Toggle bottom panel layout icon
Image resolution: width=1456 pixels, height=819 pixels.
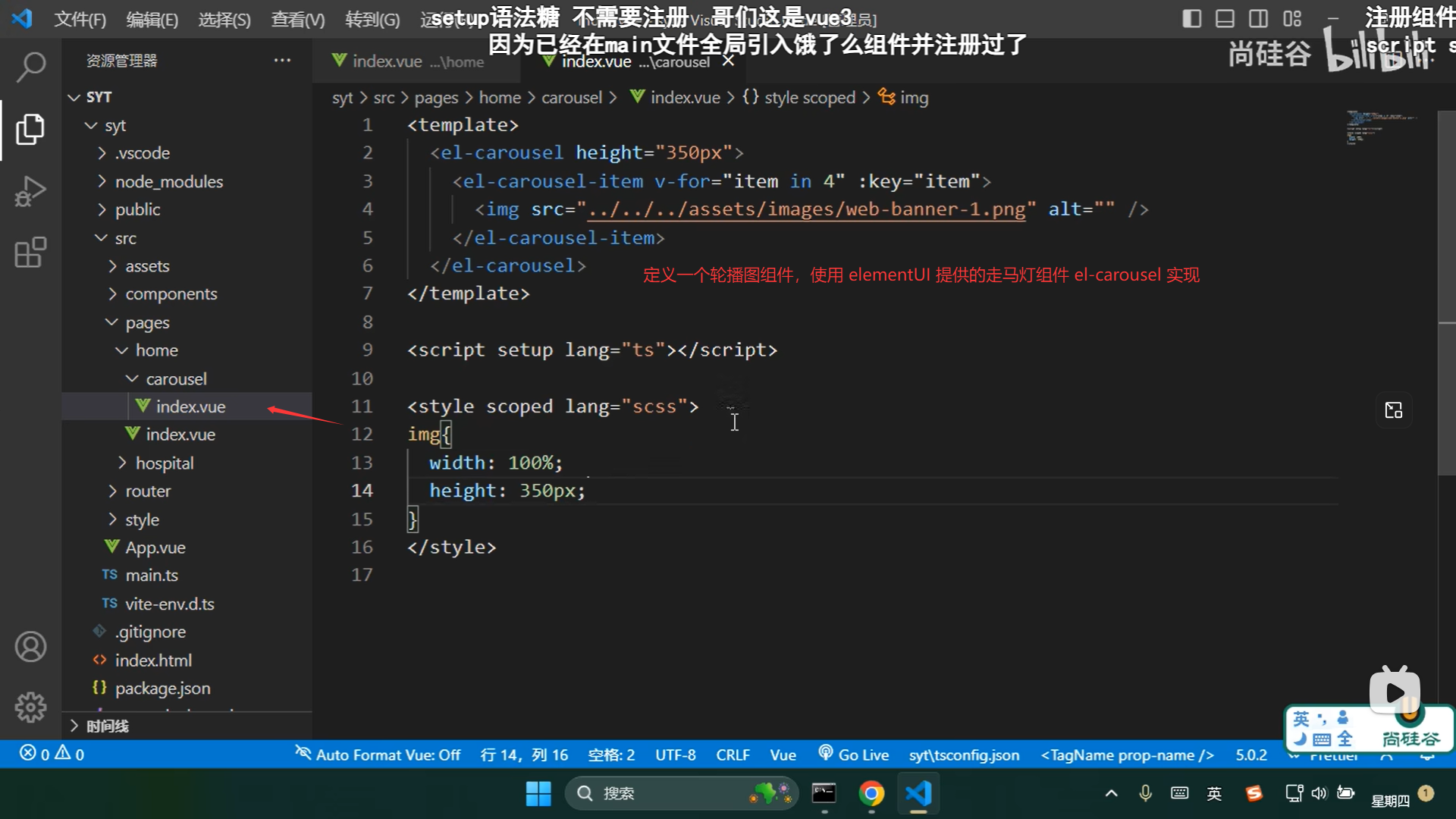(x=1225, y=18)
